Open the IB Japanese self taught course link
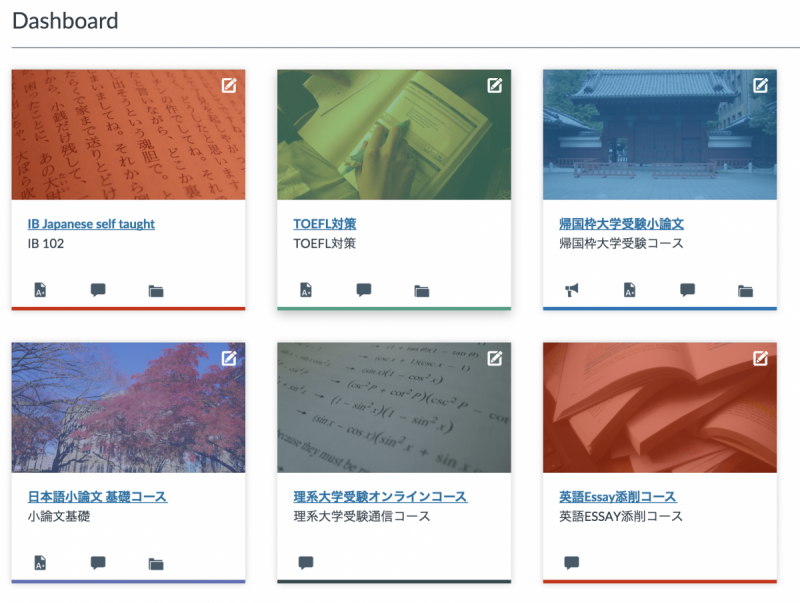Image resolution: width=800 pixels, height=603 pixels. pyautogui.click(x=91, y=224)
